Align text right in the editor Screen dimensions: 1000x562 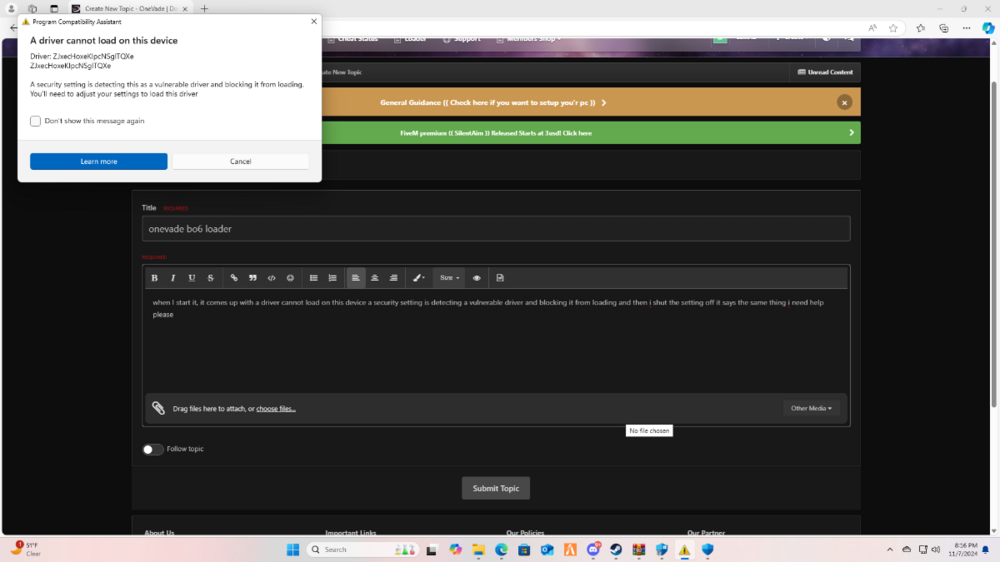pos(393,278)
